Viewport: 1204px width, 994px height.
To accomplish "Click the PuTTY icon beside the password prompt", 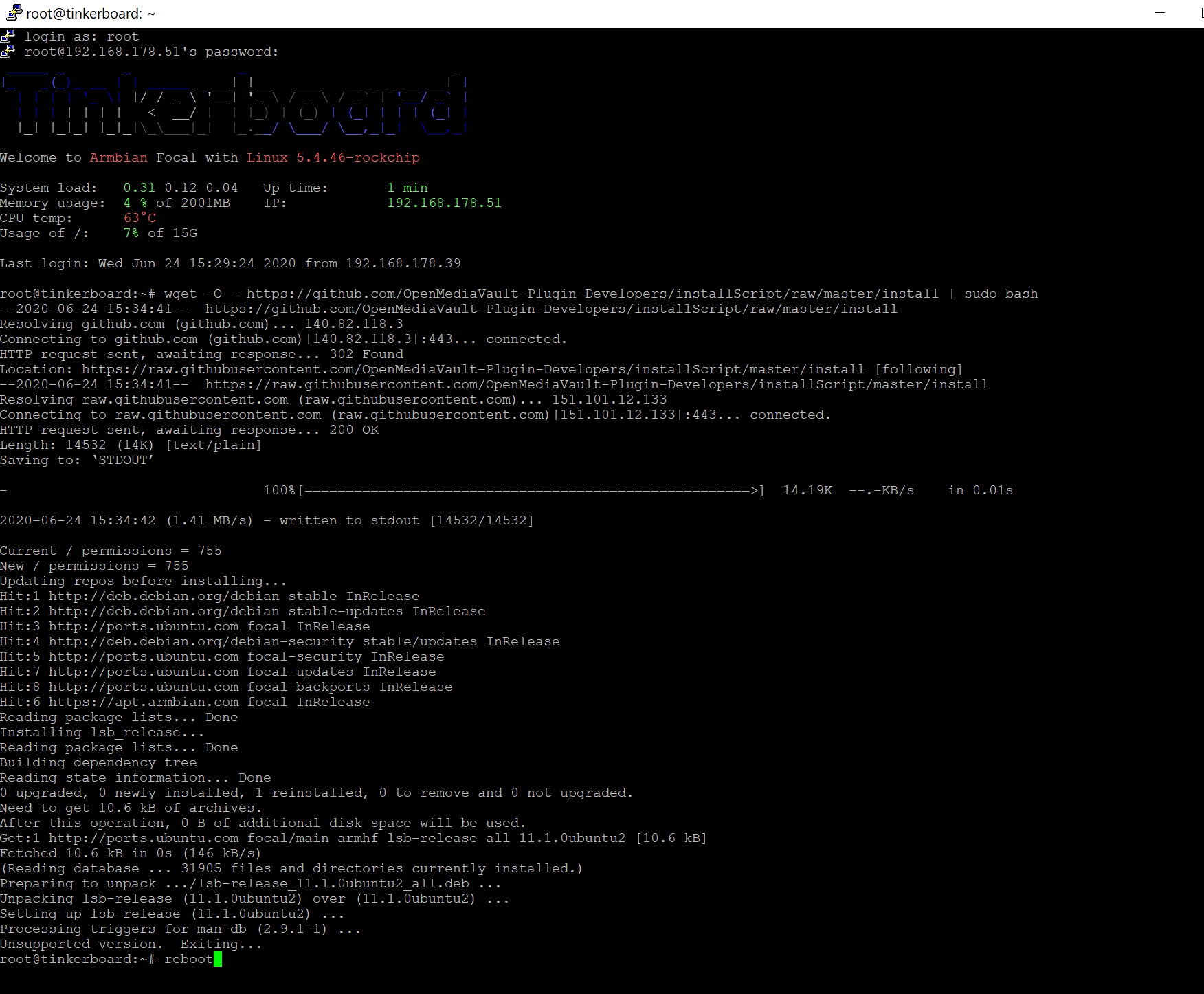I will [x=8, y=52].
